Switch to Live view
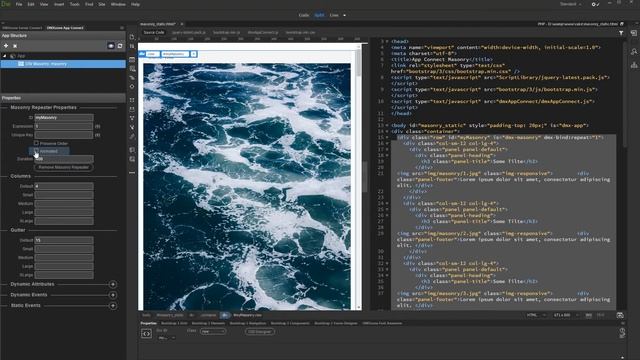 point(334,15)
